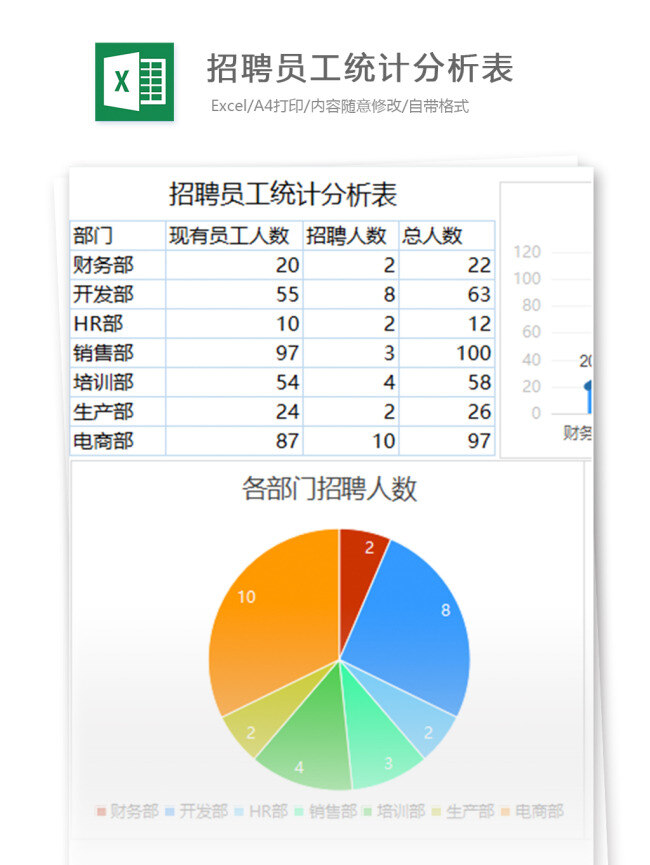
Task: Select the main title 招聘员工统计分析表
Action: tap(360, 68)
